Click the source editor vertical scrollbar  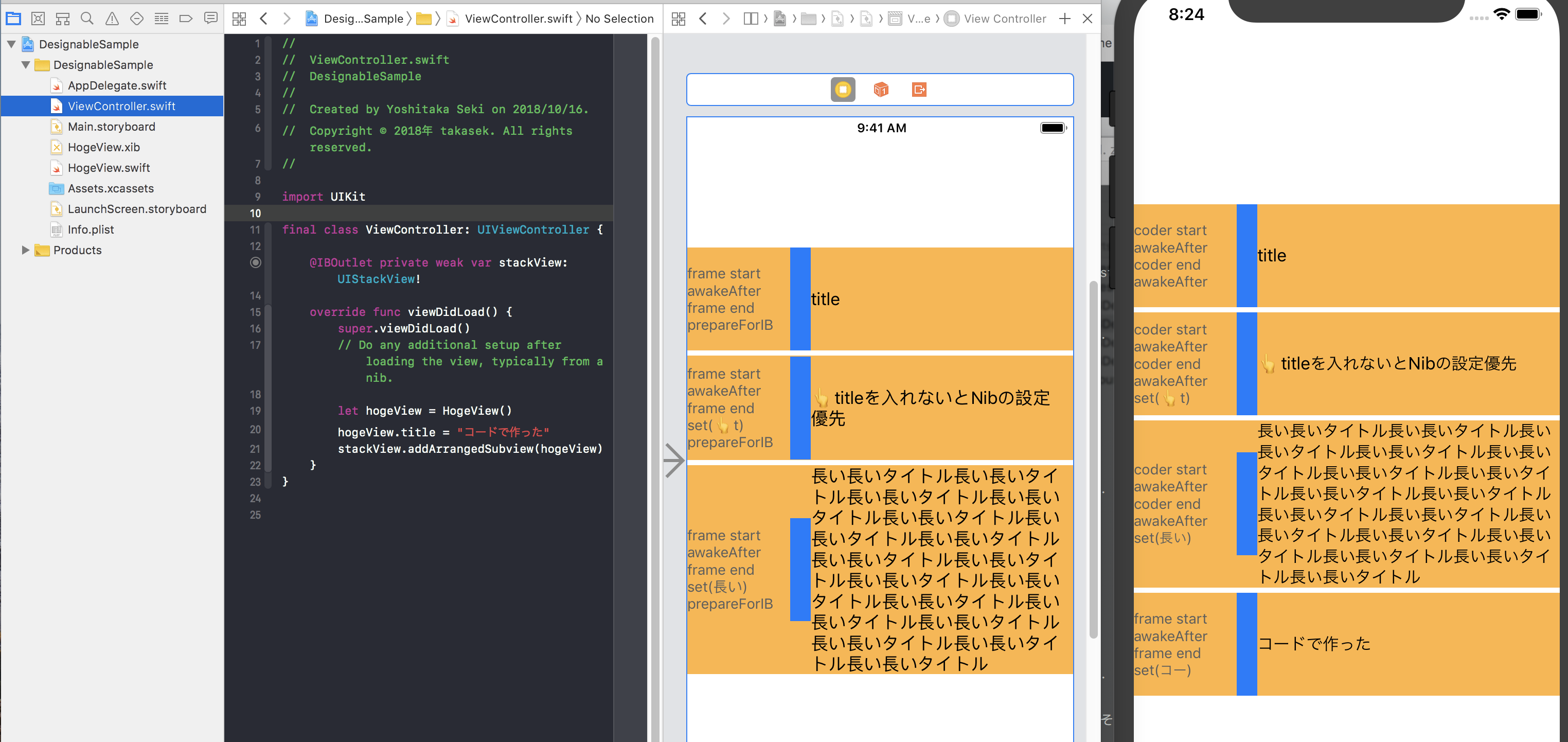[655, 365]
